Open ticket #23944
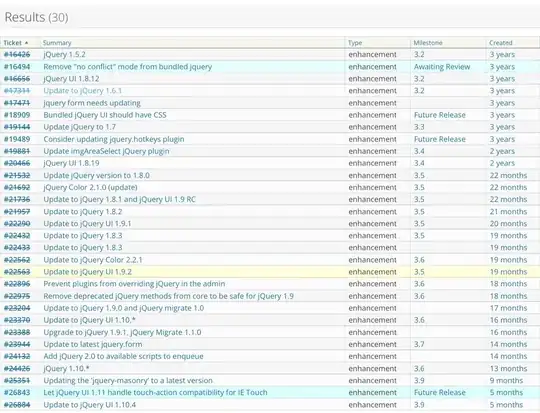This screenshot has height=413, width=540. pos(17,344)
